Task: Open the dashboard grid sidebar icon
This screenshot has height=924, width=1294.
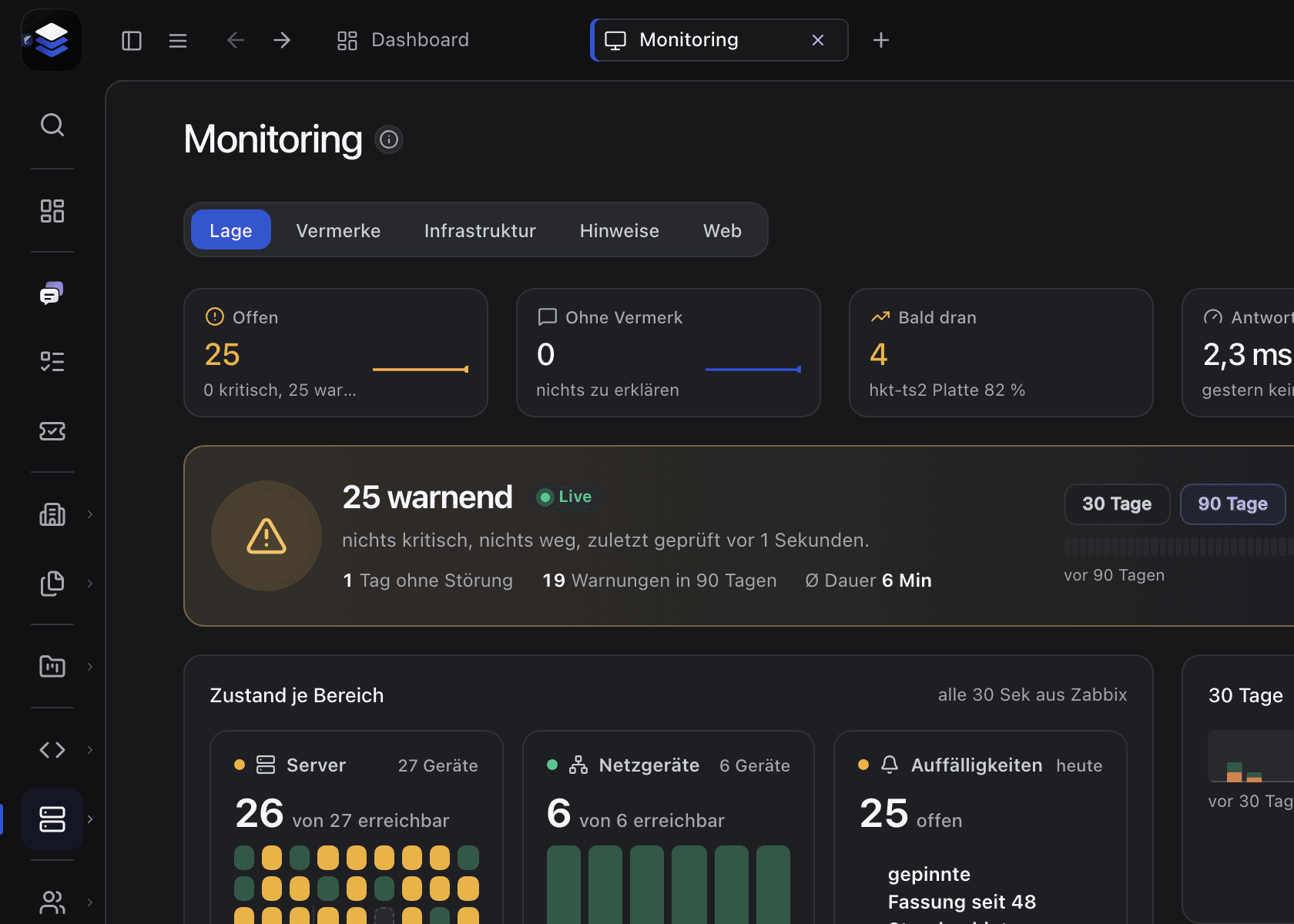Action: pyautogui.click(x=52, y=211)
